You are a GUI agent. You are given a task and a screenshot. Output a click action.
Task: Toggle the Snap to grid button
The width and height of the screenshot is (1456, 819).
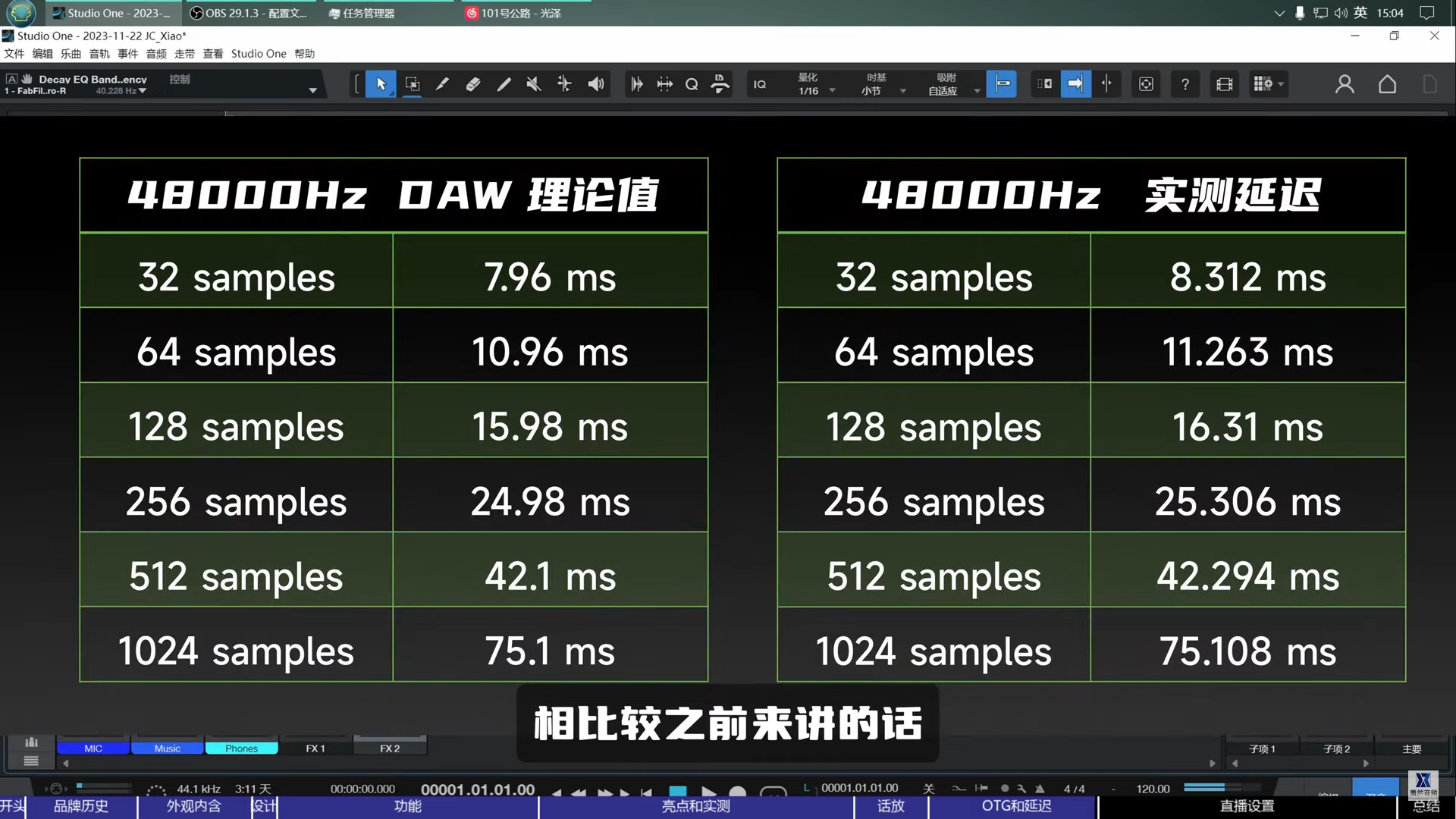click(x=1001, y=84)
